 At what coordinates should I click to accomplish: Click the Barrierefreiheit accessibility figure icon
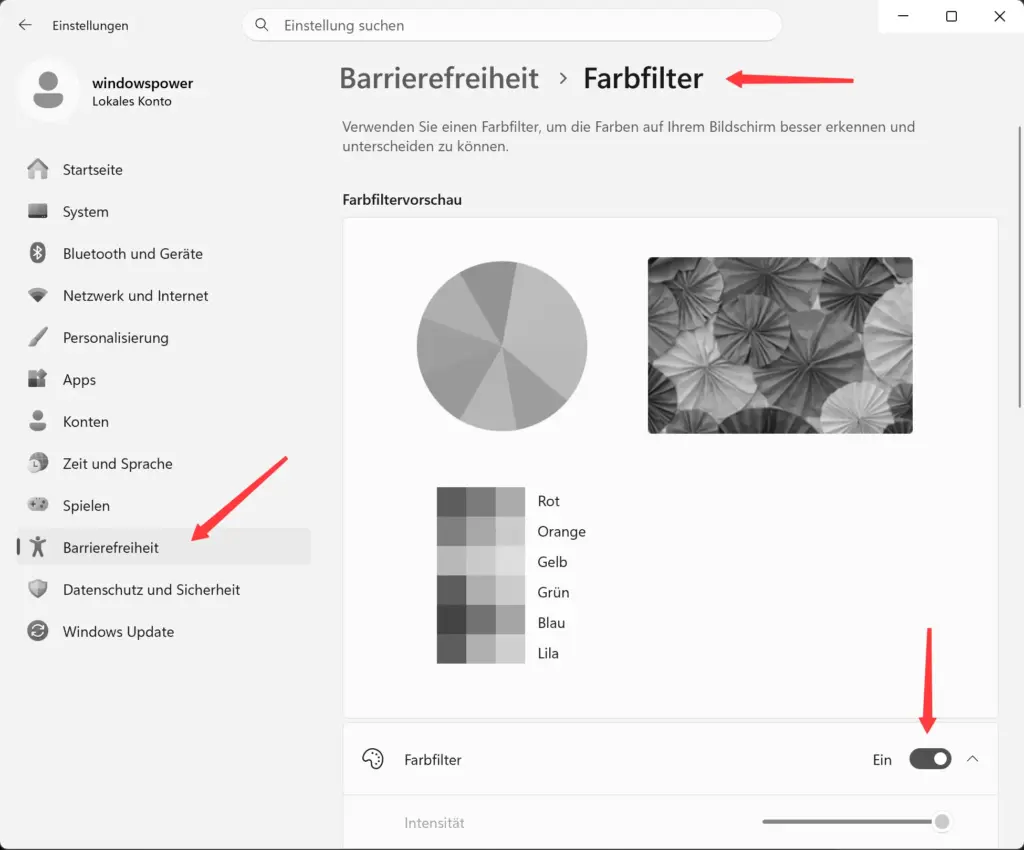pyautogui.click(x=38, y=546)
